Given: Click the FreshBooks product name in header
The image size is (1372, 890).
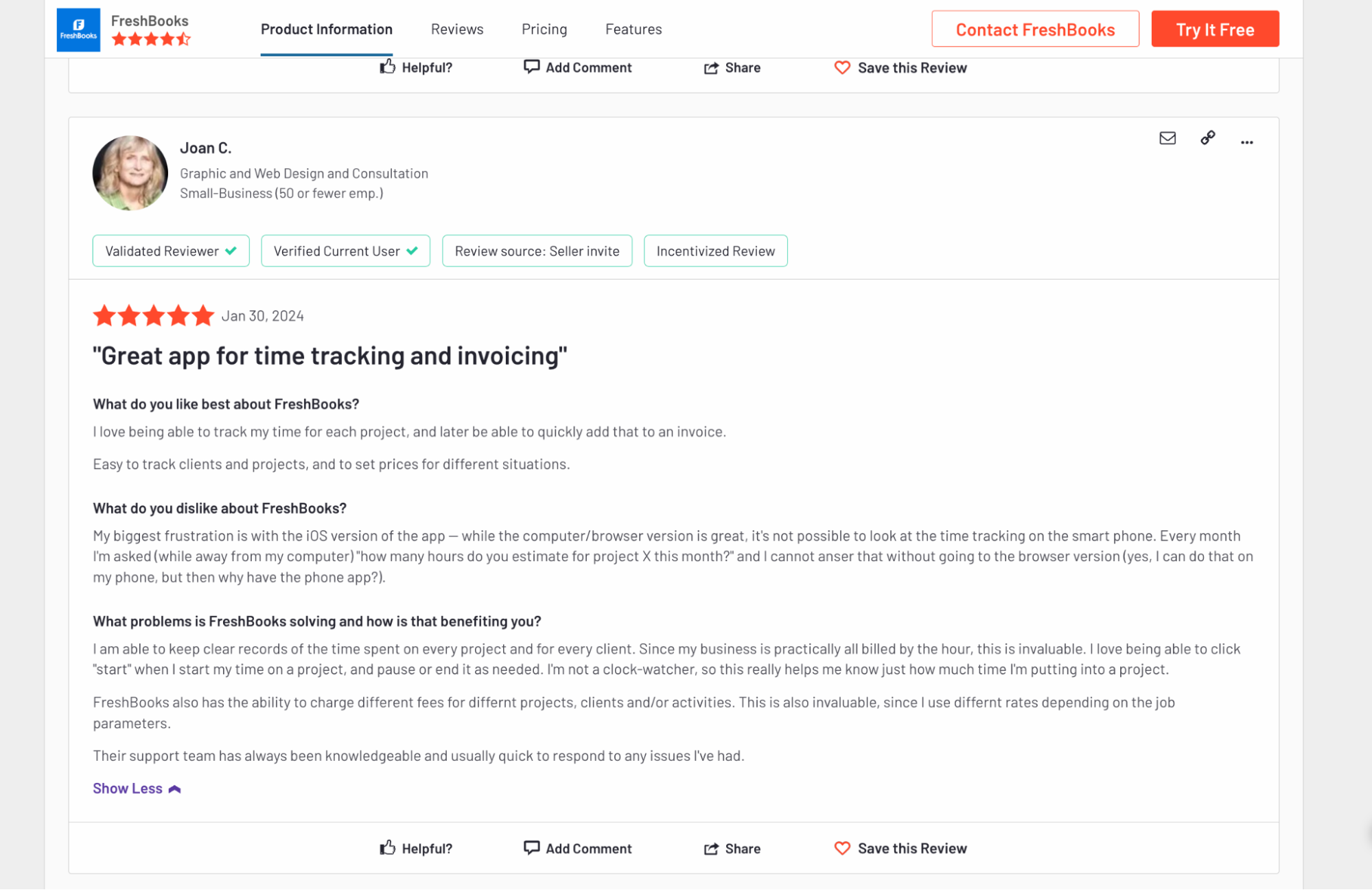Looking at the screenshot, I should click(150, 21).
